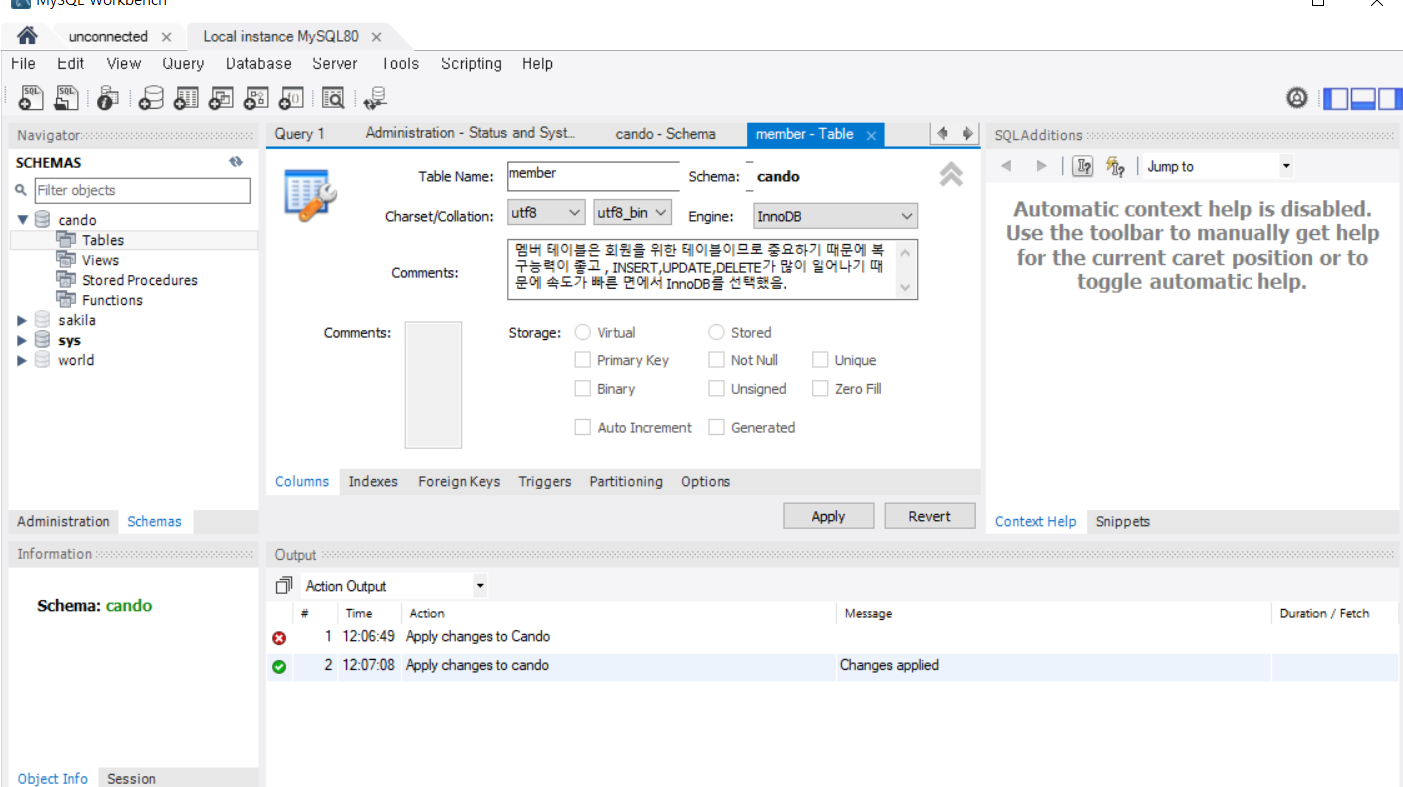Expand the world schema node
Viewport: 1403px width, 787px height.
click(23, 360)
